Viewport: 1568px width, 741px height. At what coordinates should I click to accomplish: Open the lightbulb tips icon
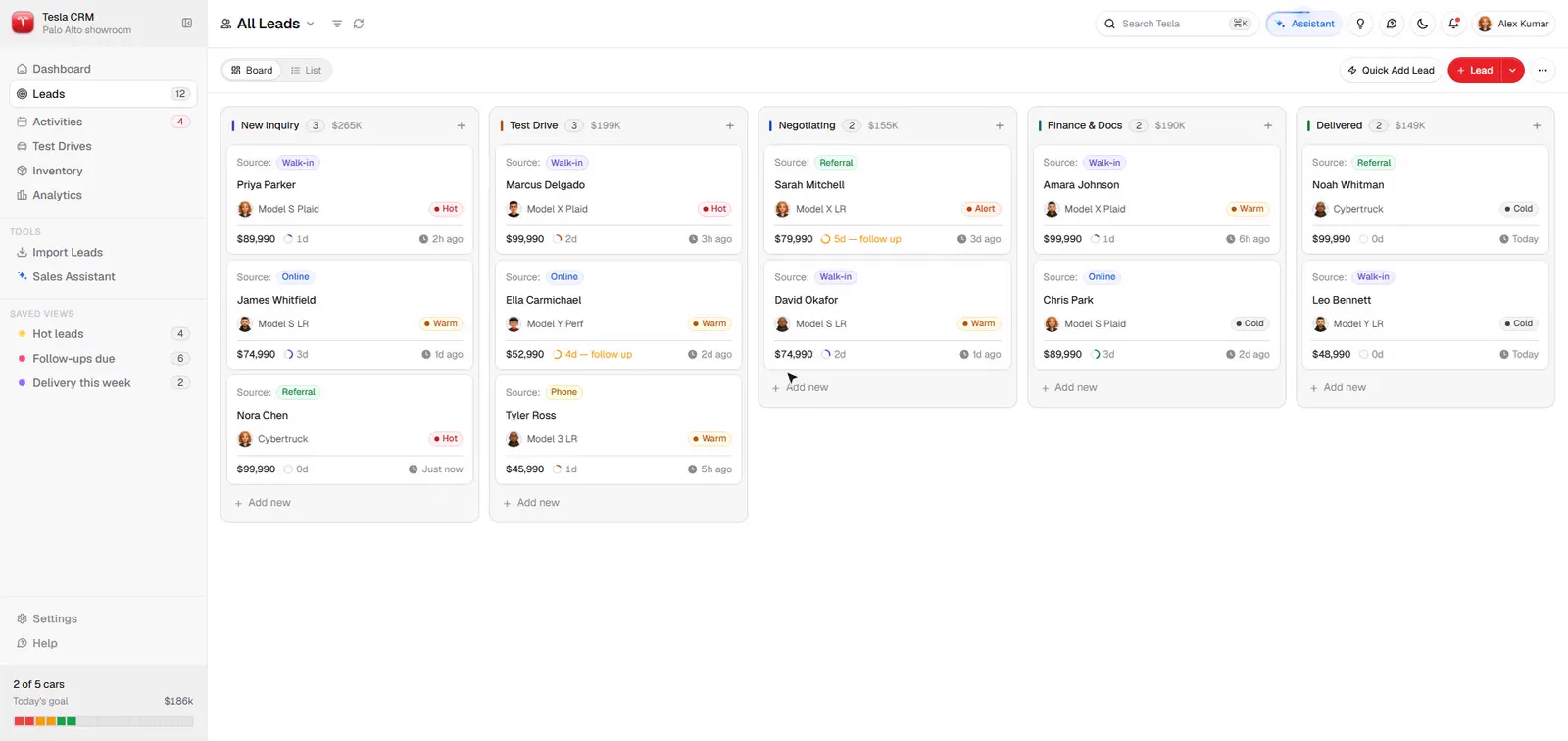pos(1360,24)
